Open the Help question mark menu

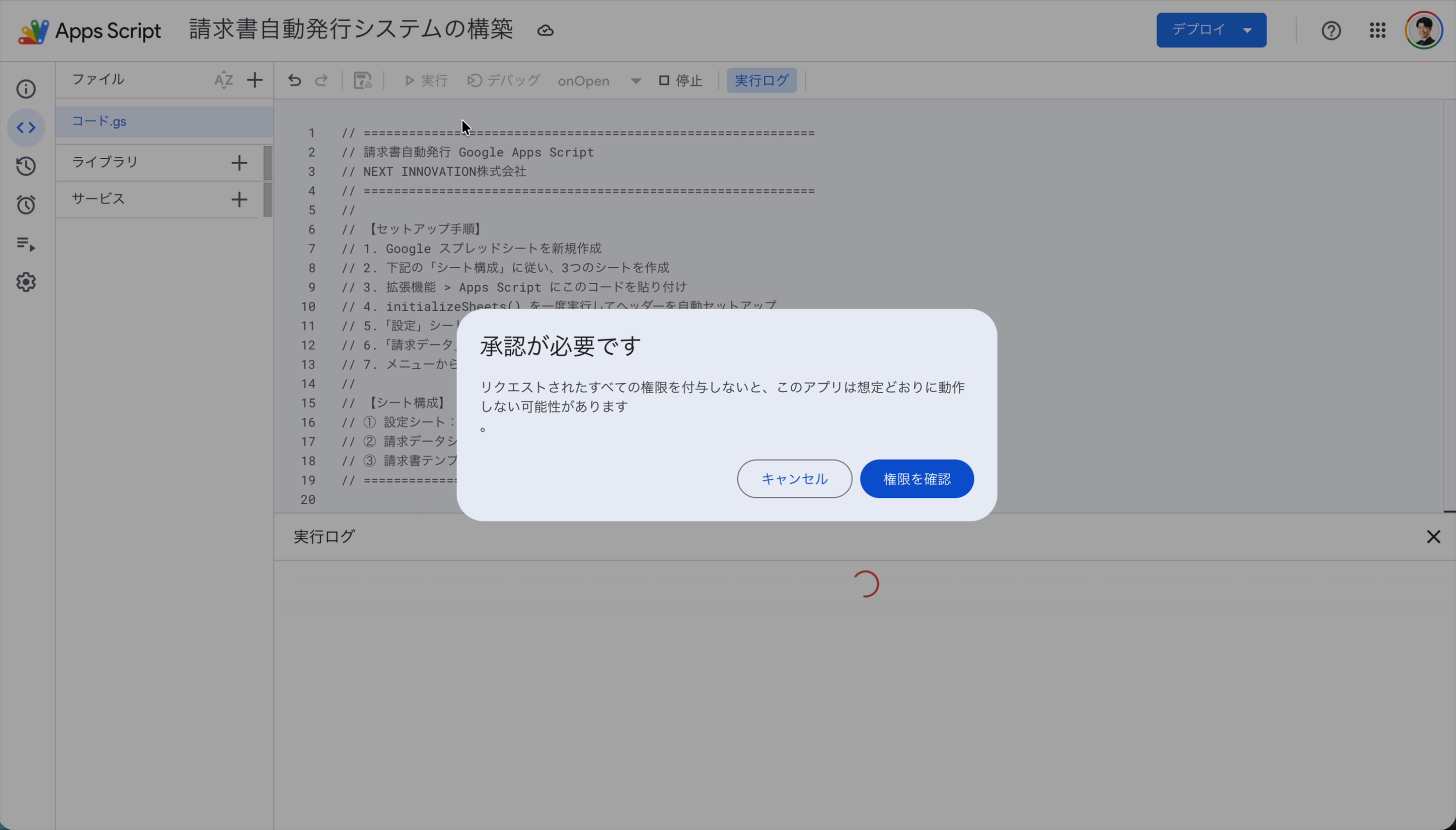[1331, 30]
